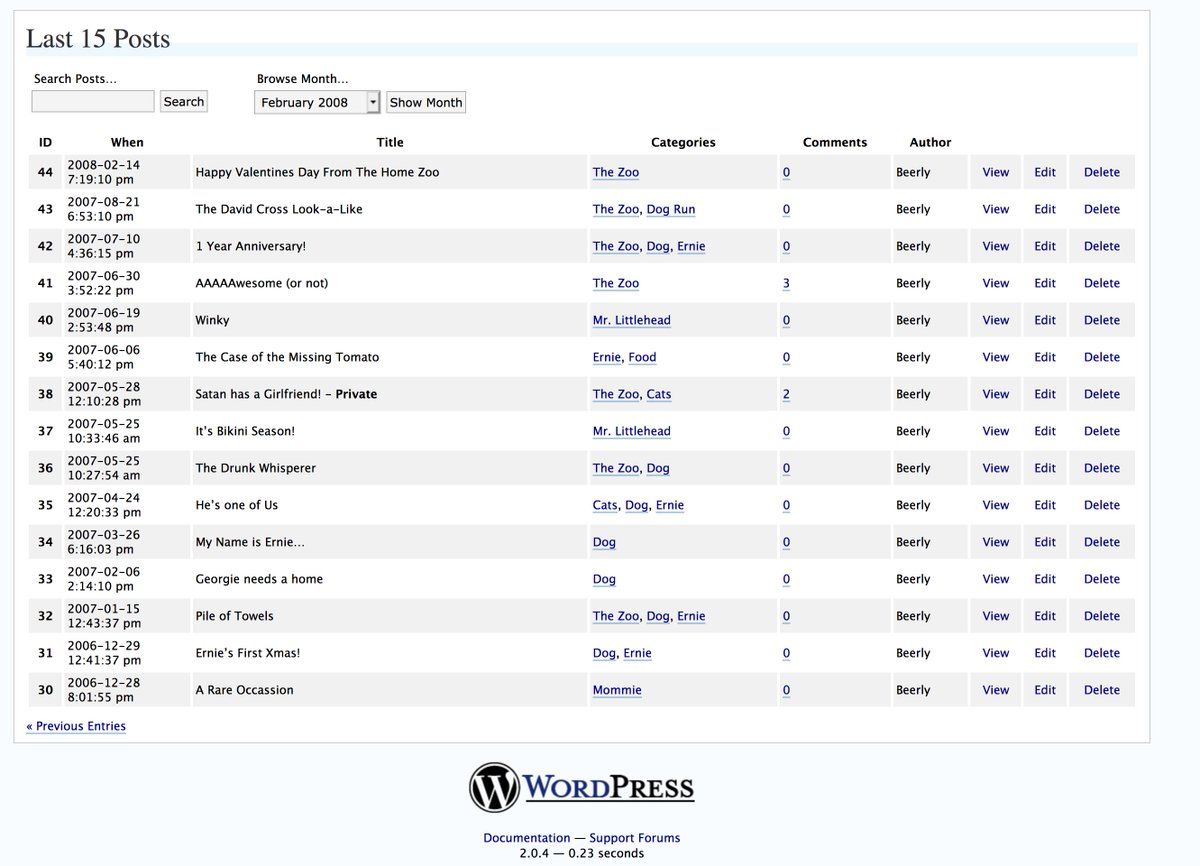Image resolution: width=1200 pixels, height=866 pixels.
Task: View the Happy Valentines Day post
Action: point(995,172)
